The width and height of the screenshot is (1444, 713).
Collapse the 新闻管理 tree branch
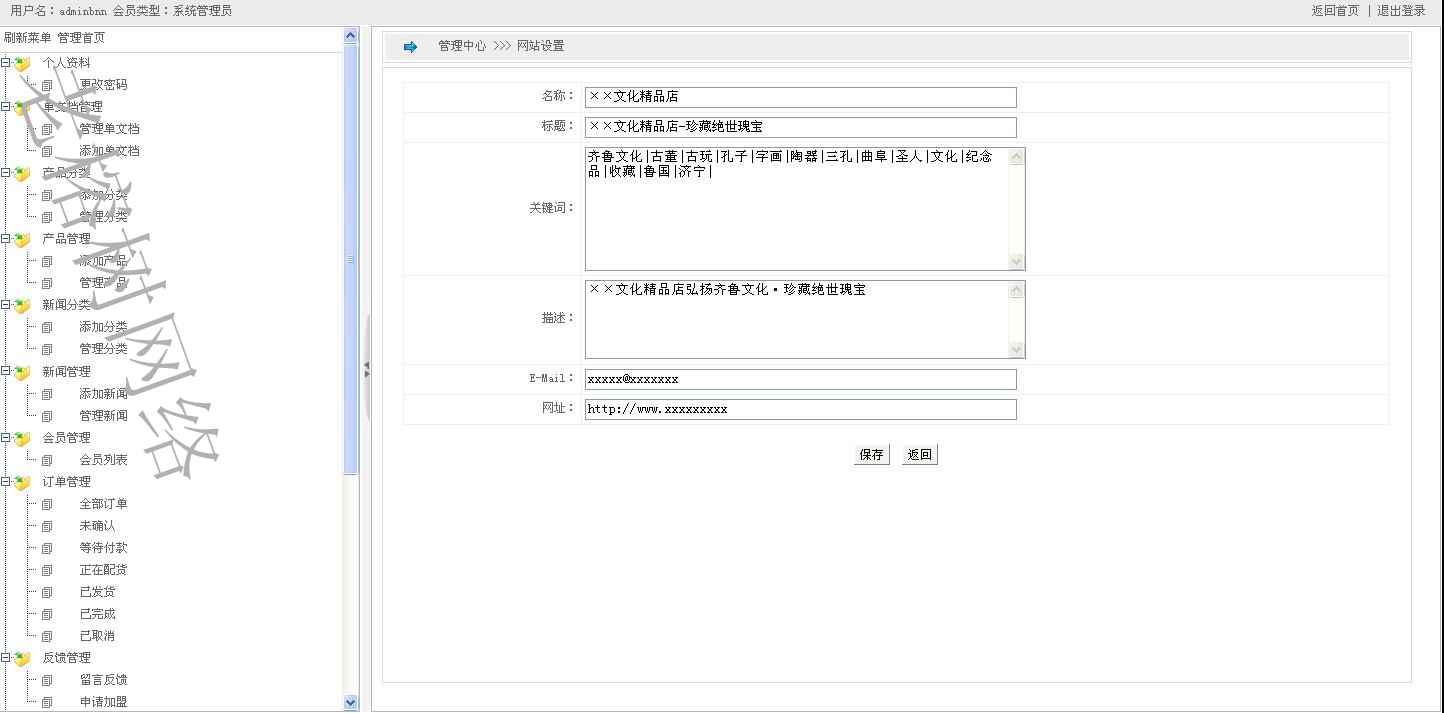click(6, 372)
